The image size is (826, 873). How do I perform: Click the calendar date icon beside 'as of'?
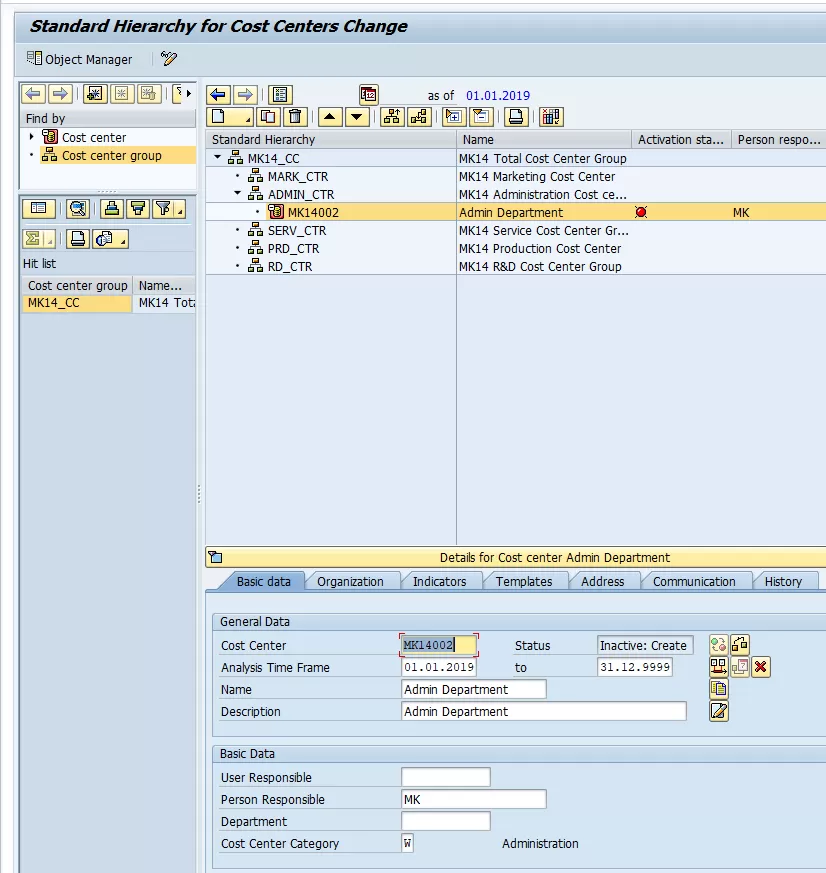(x=369, y=95)
